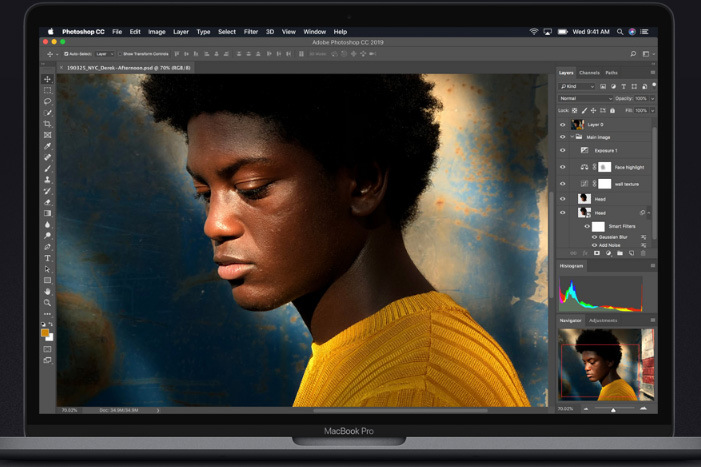Select the Horizontal Type tool
Image resolution: width=701 pixels, height=467 pixels.
click(47, 258)
